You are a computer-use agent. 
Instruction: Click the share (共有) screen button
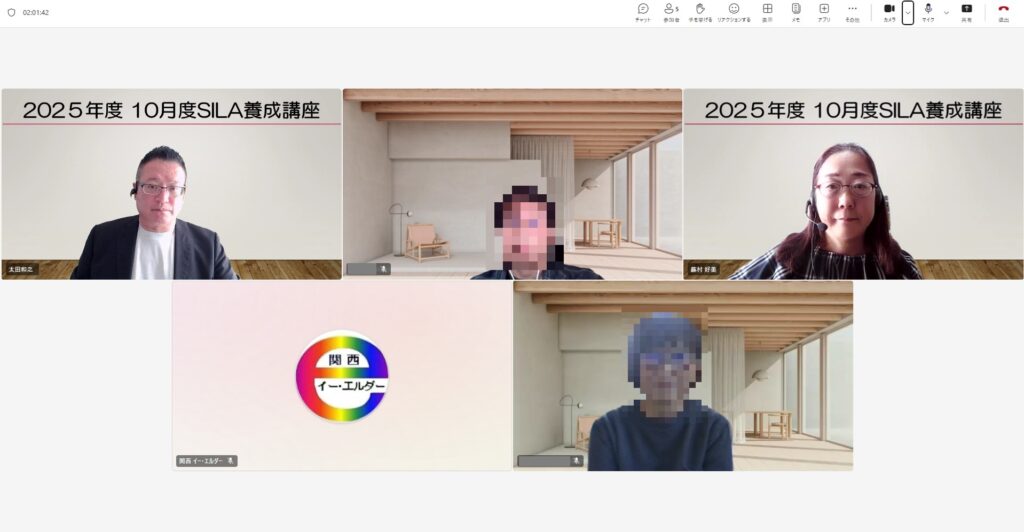(x=966, y=12)
